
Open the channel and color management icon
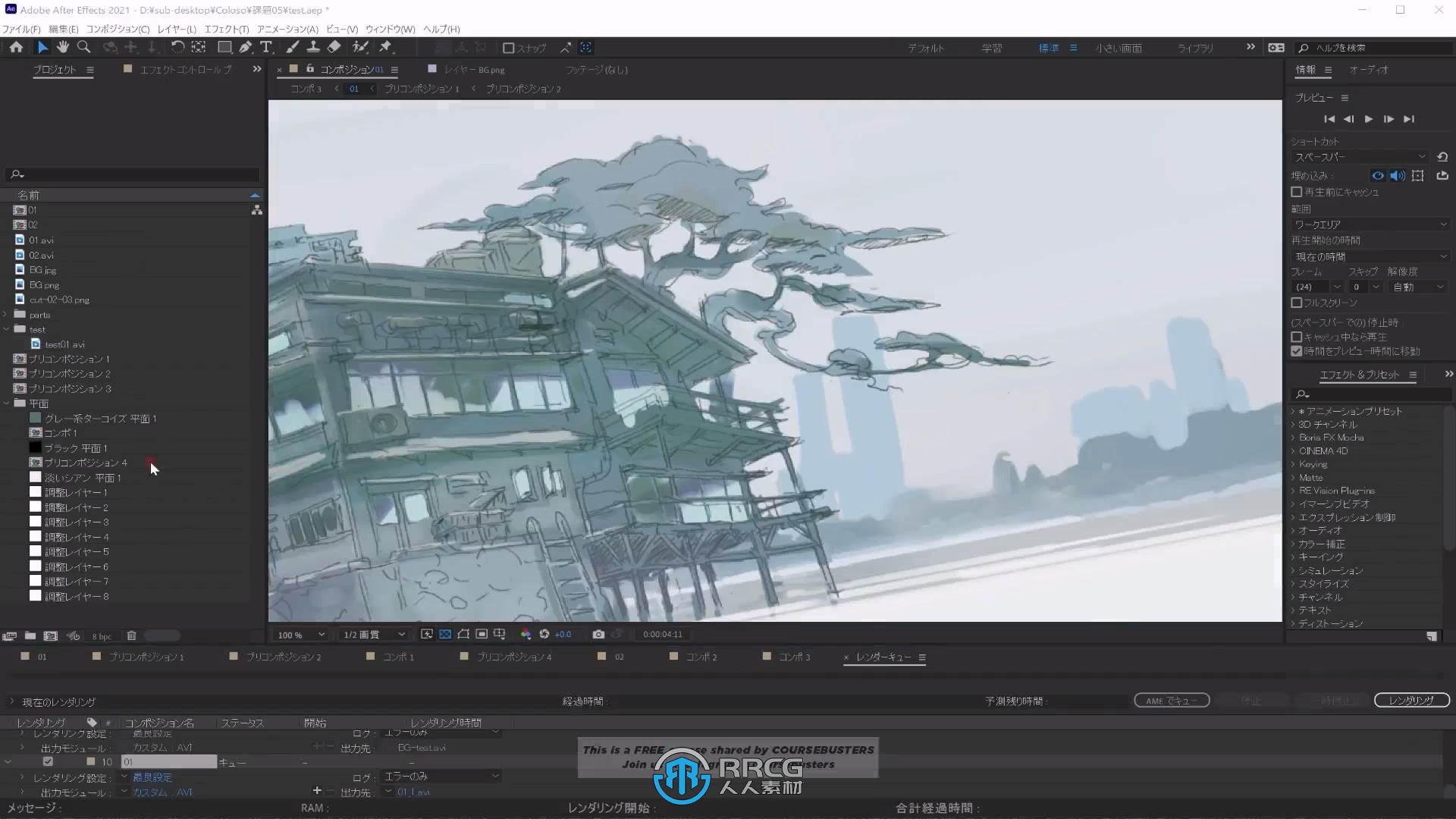[526, 634]
